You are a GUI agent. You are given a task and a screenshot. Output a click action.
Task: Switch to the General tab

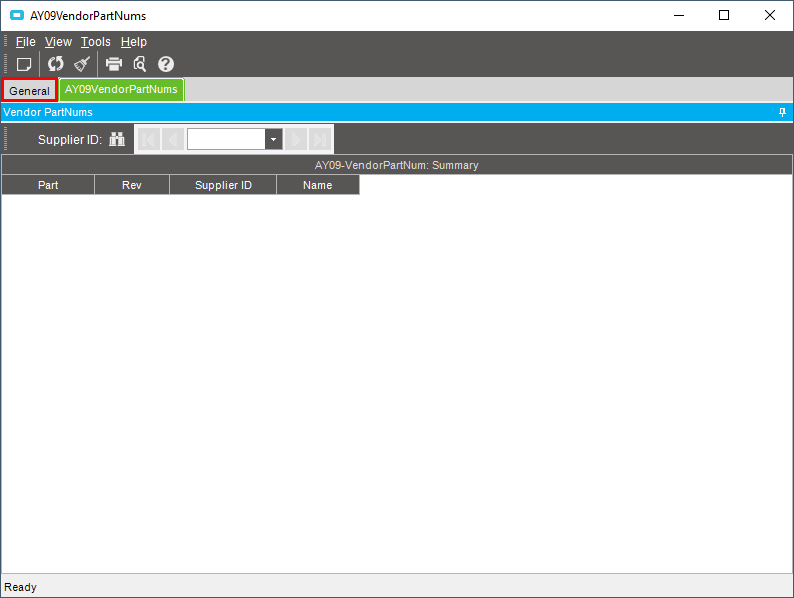click(29, 91)
